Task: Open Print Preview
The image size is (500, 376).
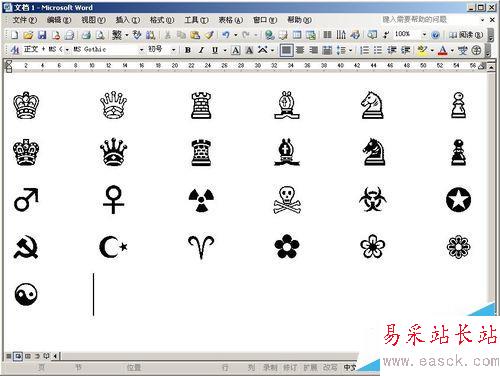Action: (x=100, y=35)
